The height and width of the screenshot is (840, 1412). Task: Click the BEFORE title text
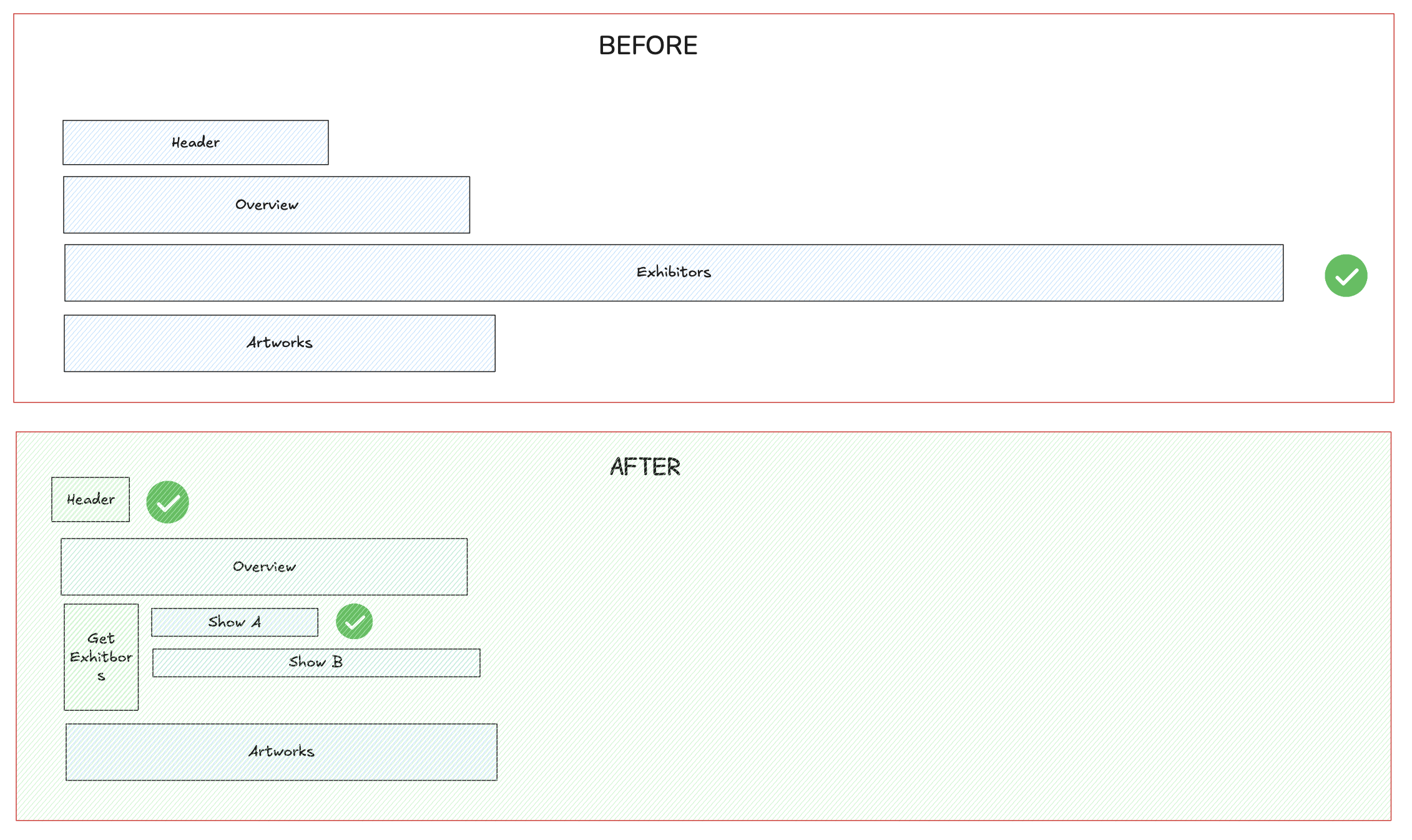tap(648, 46)
